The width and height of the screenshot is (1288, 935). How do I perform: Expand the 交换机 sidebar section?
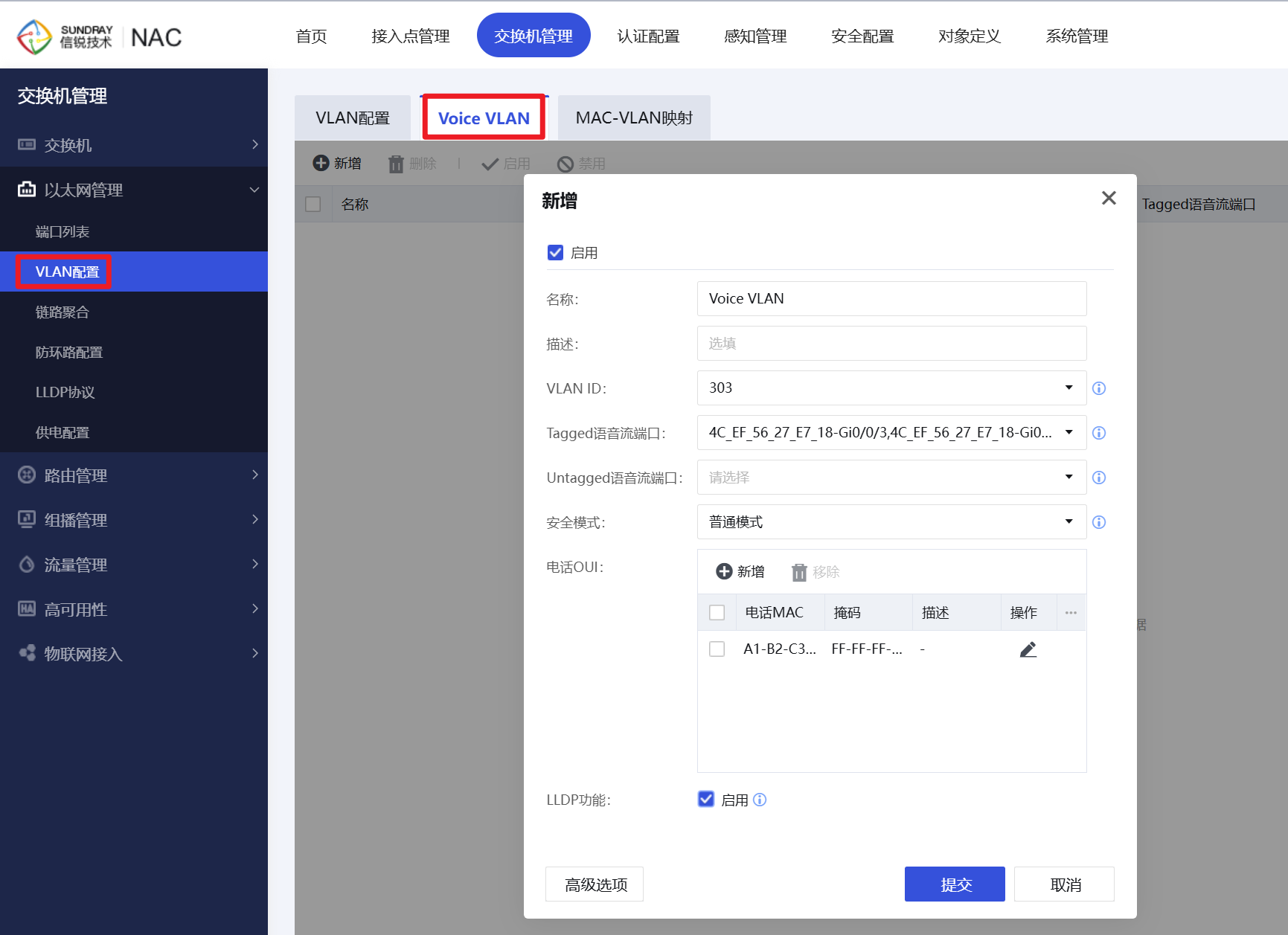(134, 144)
